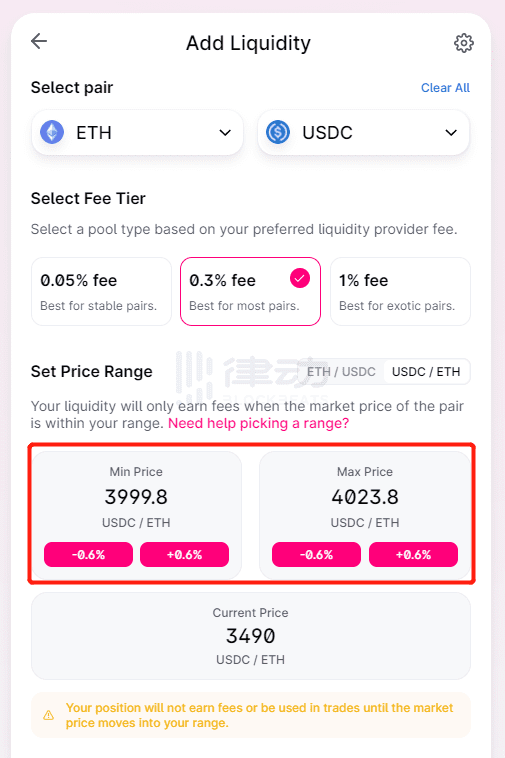Expand the ETH token dropdown chevron
The image size is (505, 758).
click(x=225, y=132)
